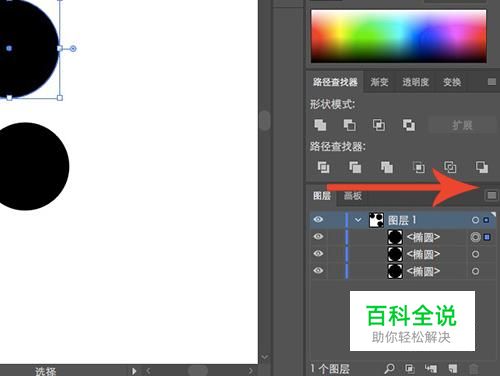Hide the bottom <椭圆> sublayer via eye icon
Screen dimensions: 500x376
[x=318, y=270]
